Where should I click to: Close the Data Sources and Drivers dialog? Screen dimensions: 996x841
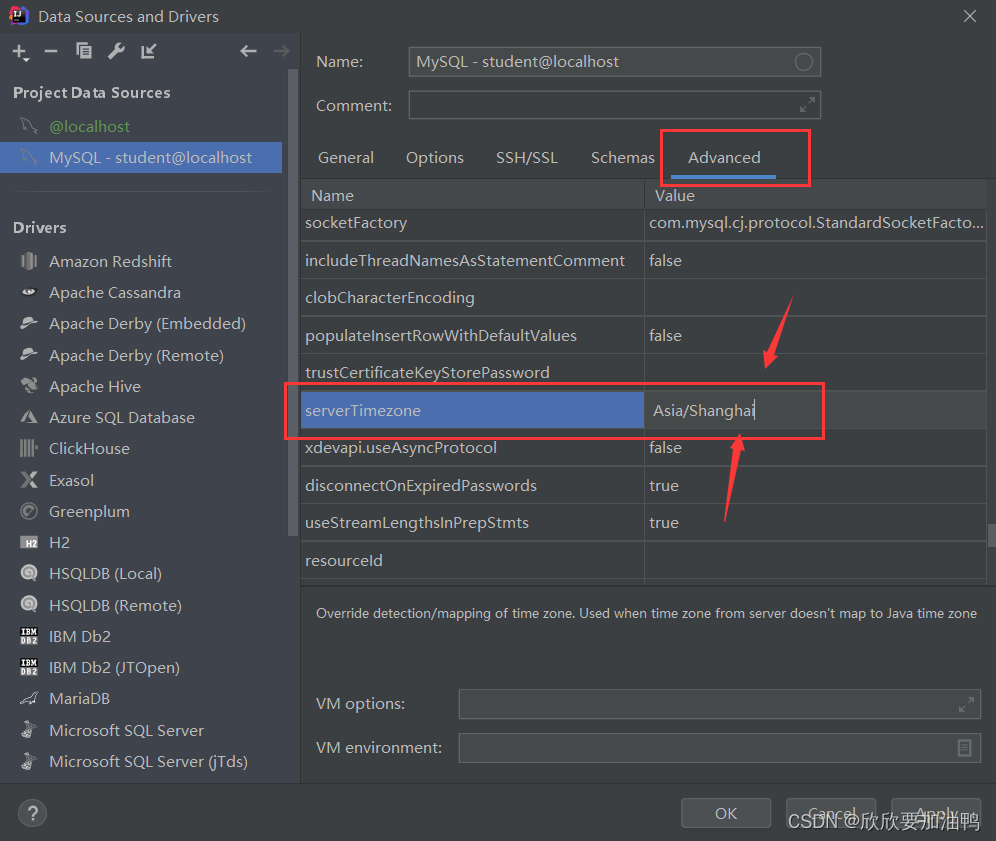(970, 16)
